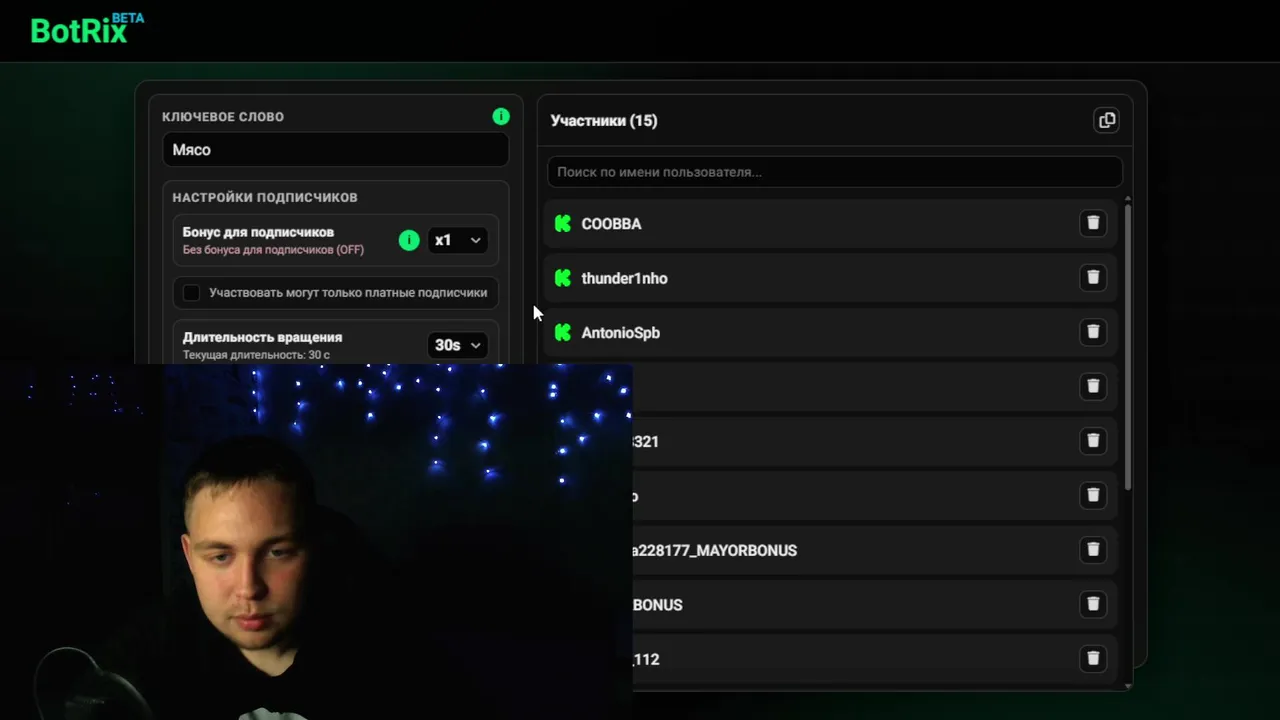
Task: Delete participant thunder1nho
Action: [1093, 277]
